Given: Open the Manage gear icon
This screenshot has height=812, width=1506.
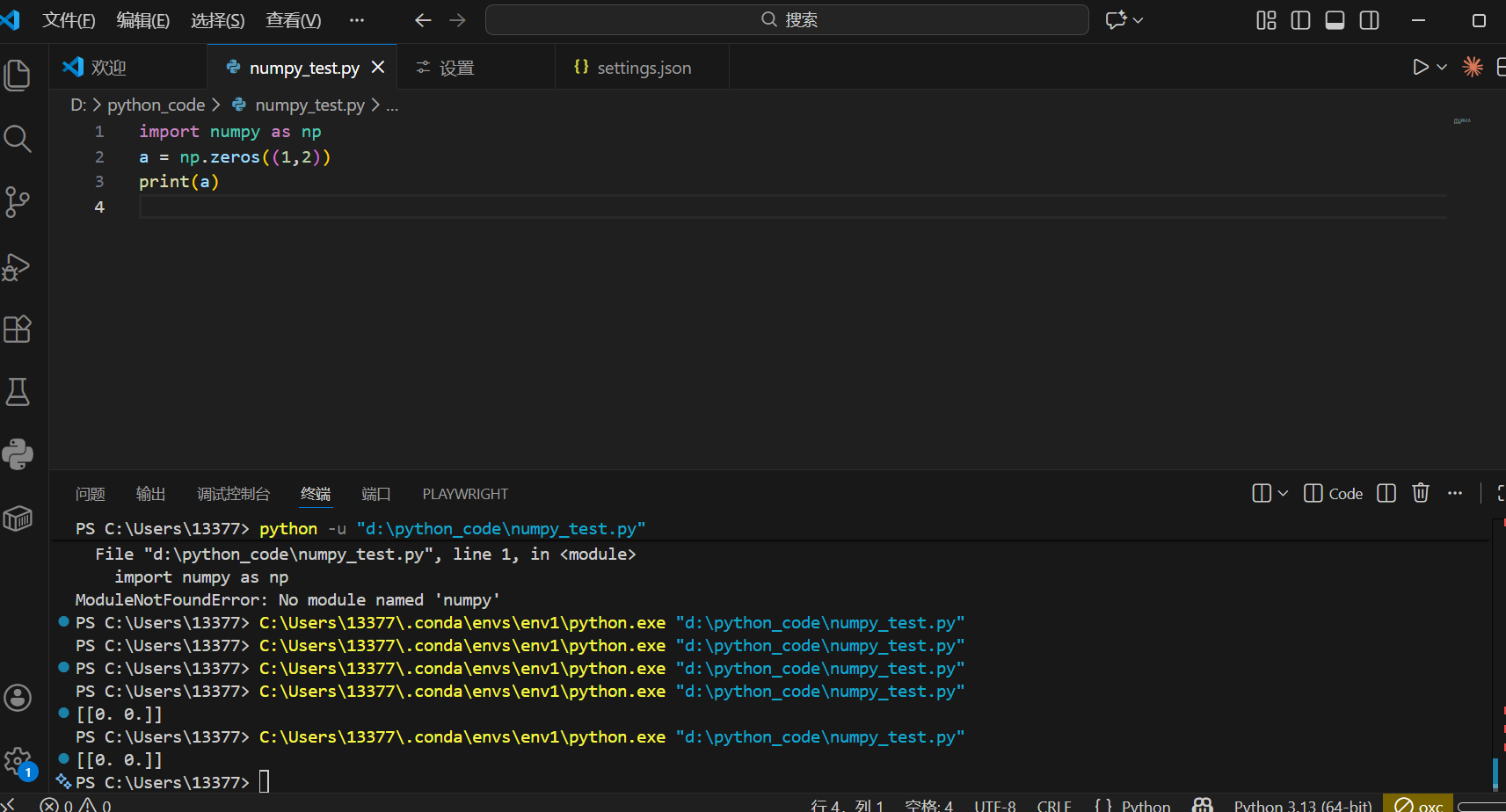Looking at the screenshot, I should point(18,761).
